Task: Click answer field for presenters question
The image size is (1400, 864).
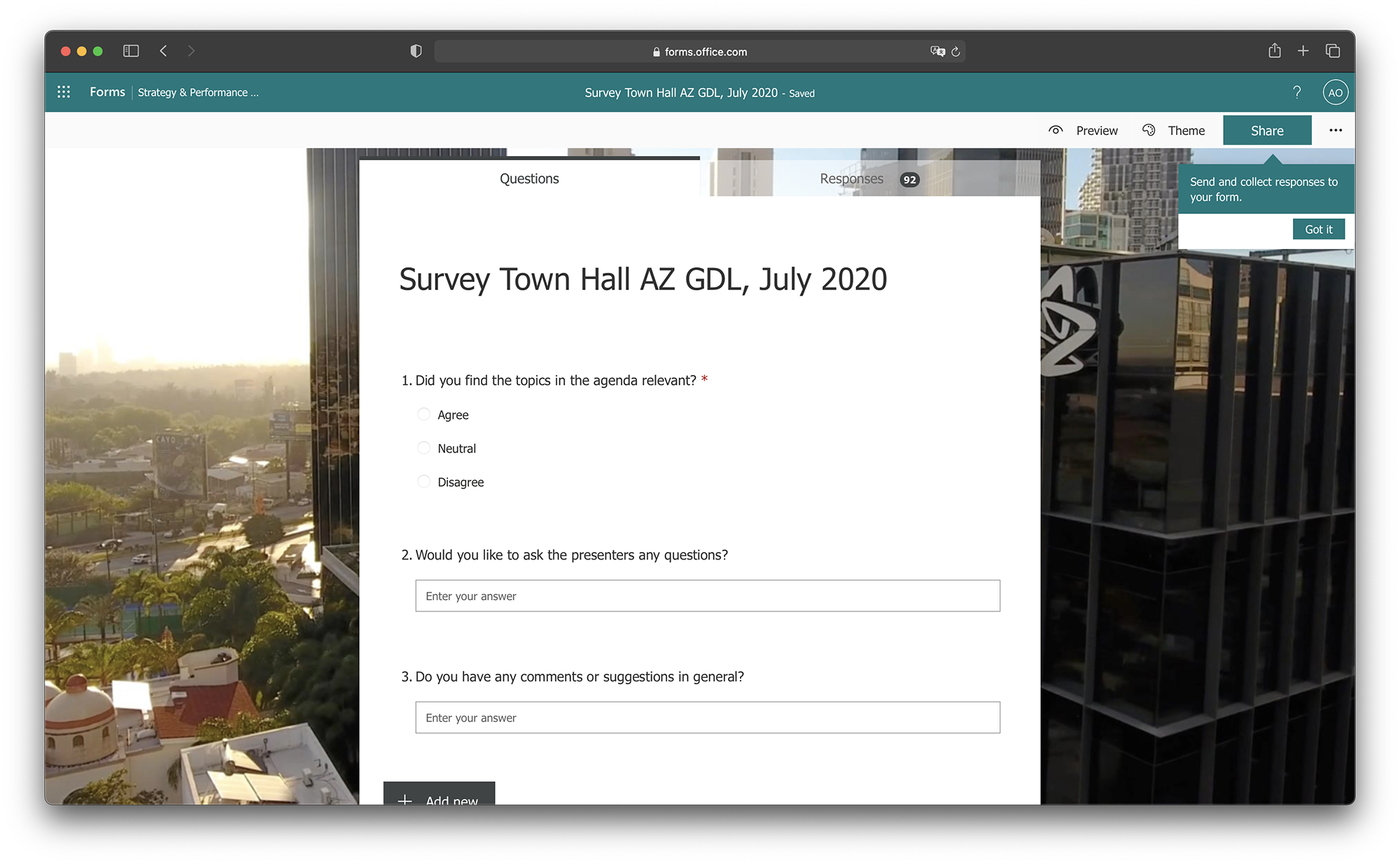Action: click(707, 596)
